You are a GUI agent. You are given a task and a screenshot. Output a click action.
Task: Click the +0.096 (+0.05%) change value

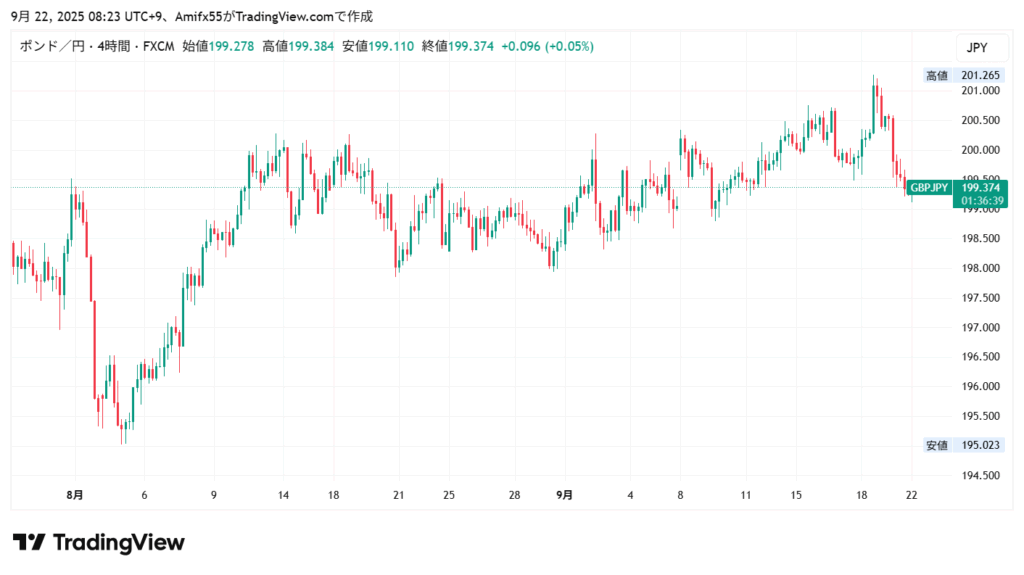pyautogui.click(x=547, y=46)
